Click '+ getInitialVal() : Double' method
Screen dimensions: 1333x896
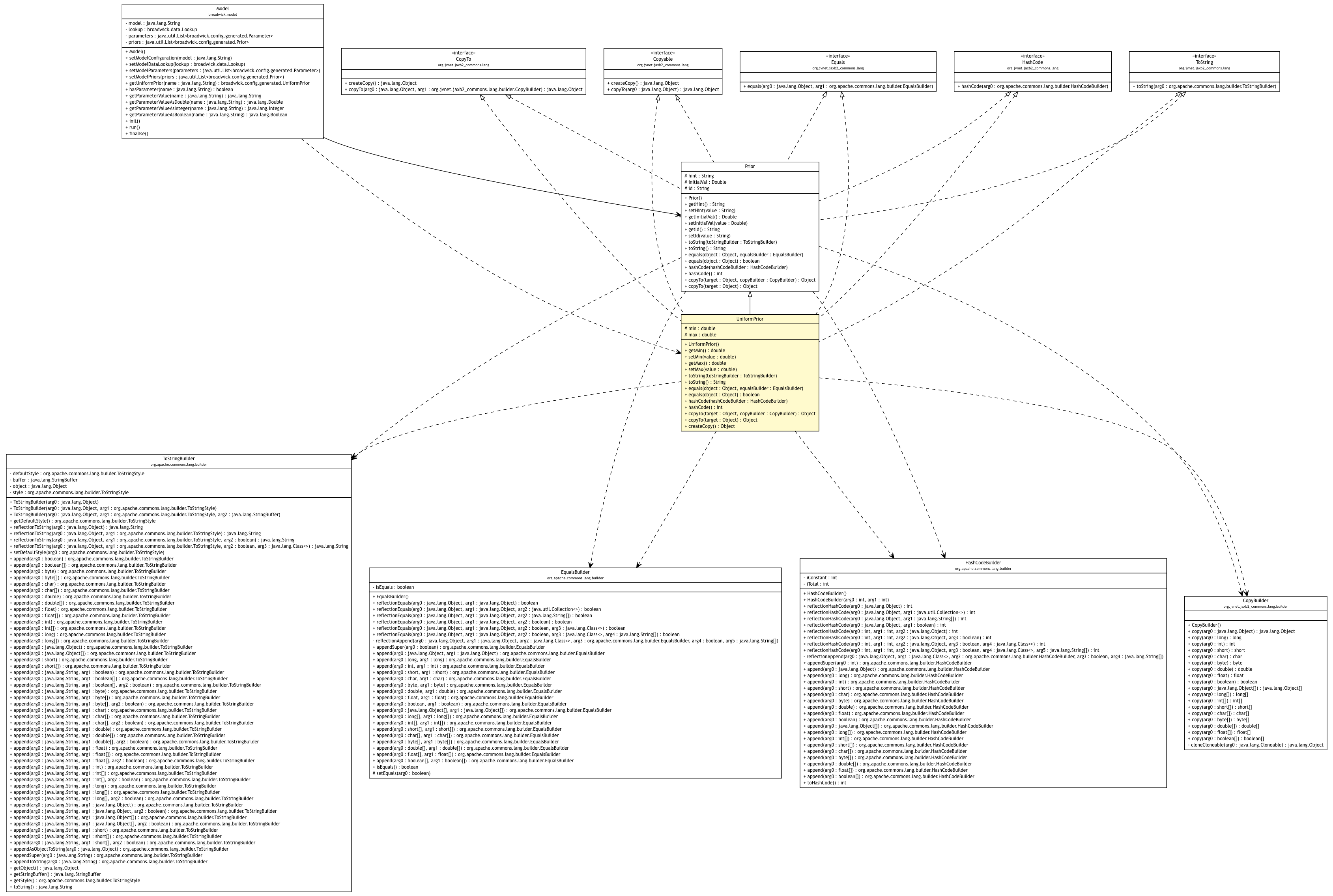coord(710,217)
